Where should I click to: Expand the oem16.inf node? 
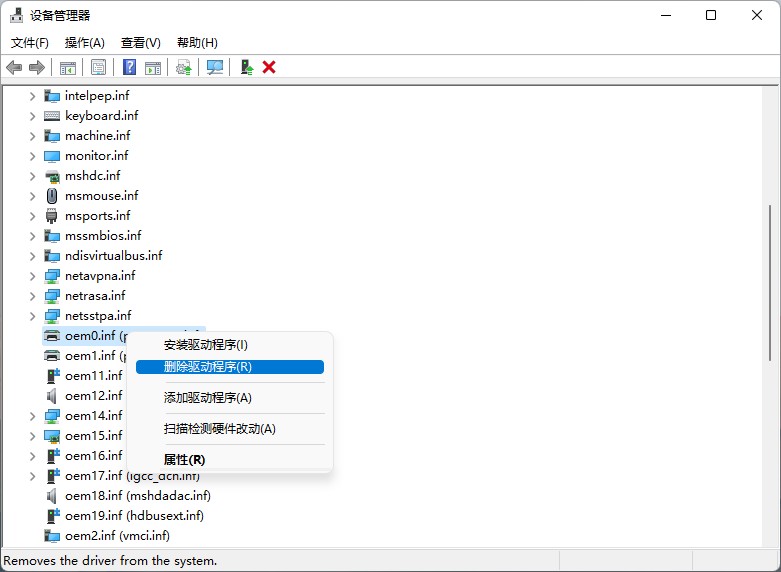[32, 456]
